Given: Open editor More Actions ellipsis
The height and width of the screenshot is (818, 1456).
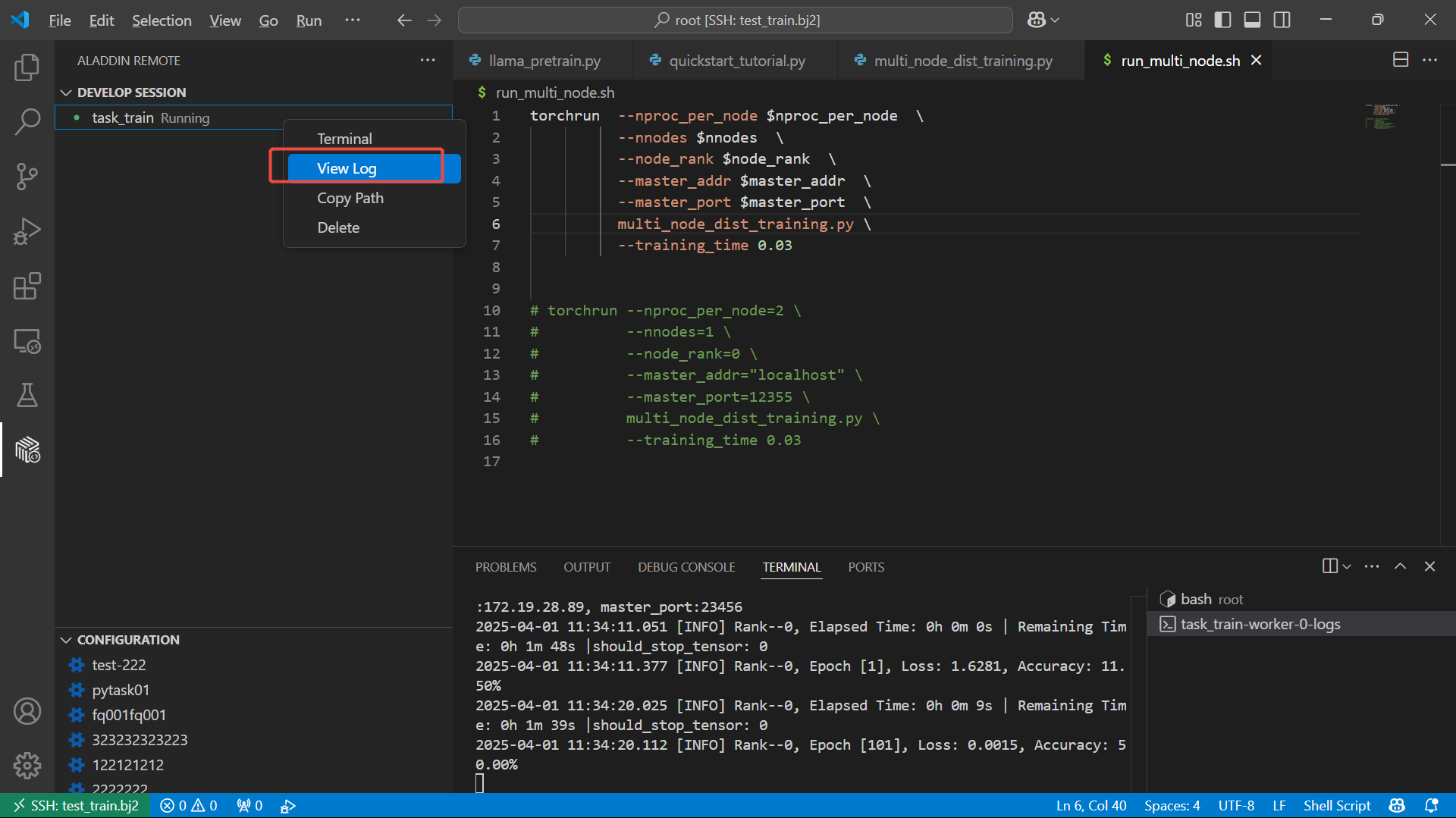Looking at the screenshot, I should (x=1429, y=60).
